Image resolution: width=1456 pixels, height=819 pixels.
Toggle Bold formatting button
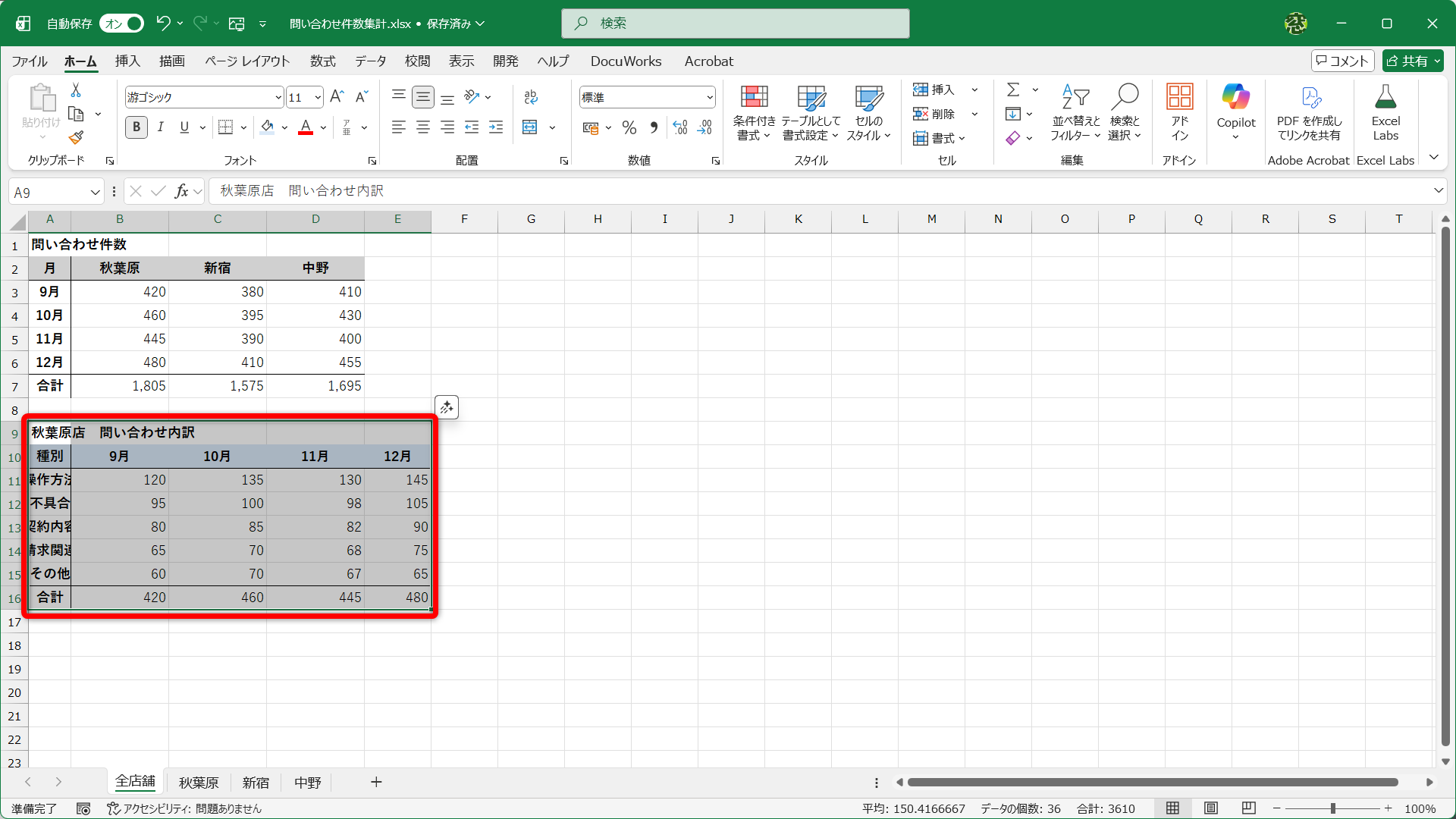point(136,127)
